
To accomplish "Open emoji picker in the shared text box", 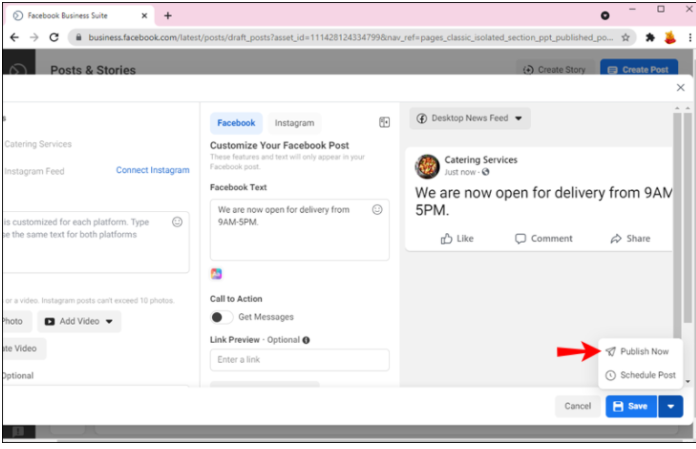I will 177,222.
